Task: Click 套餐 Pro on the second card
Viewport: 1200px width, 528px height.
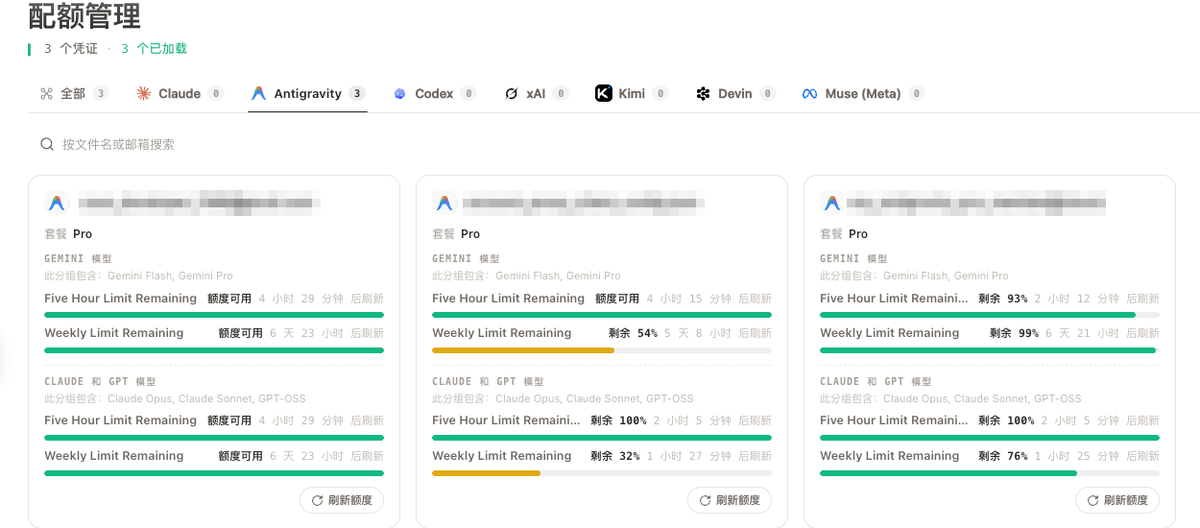Action: pos(456,234)
